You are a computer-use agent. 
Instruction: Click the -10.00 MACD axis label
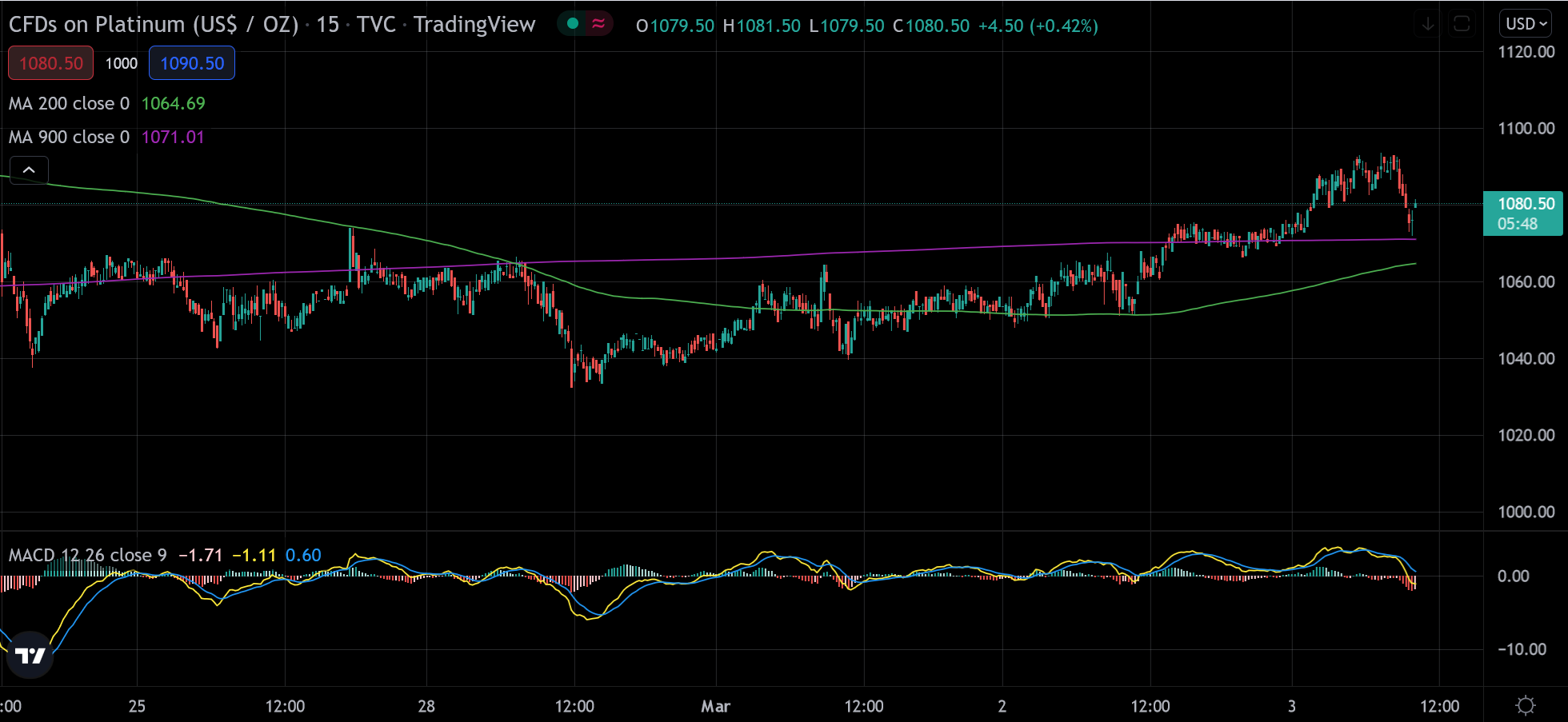click(1522, 649)
